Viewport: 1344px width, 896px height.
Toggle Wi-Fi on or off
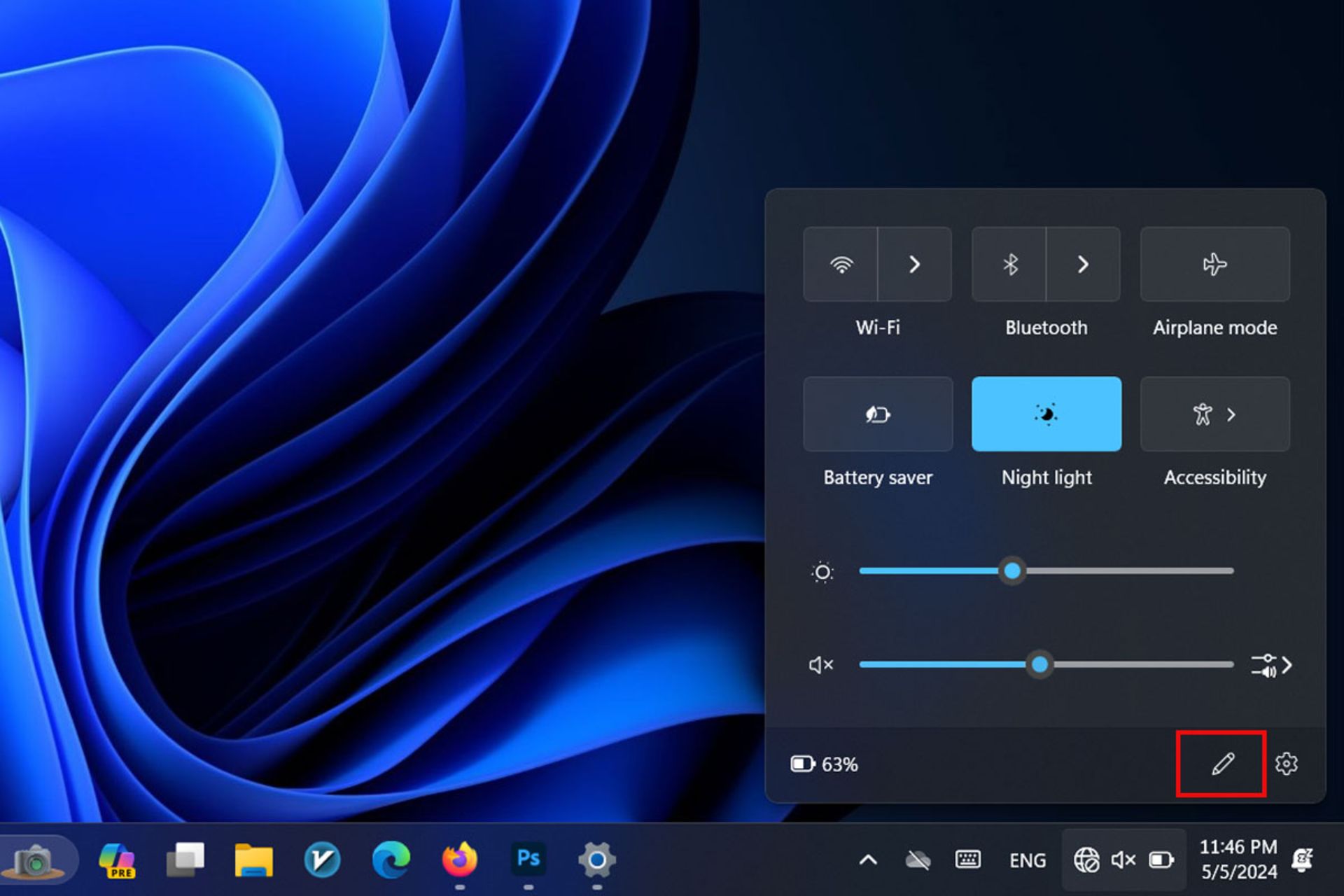point(841,265)
